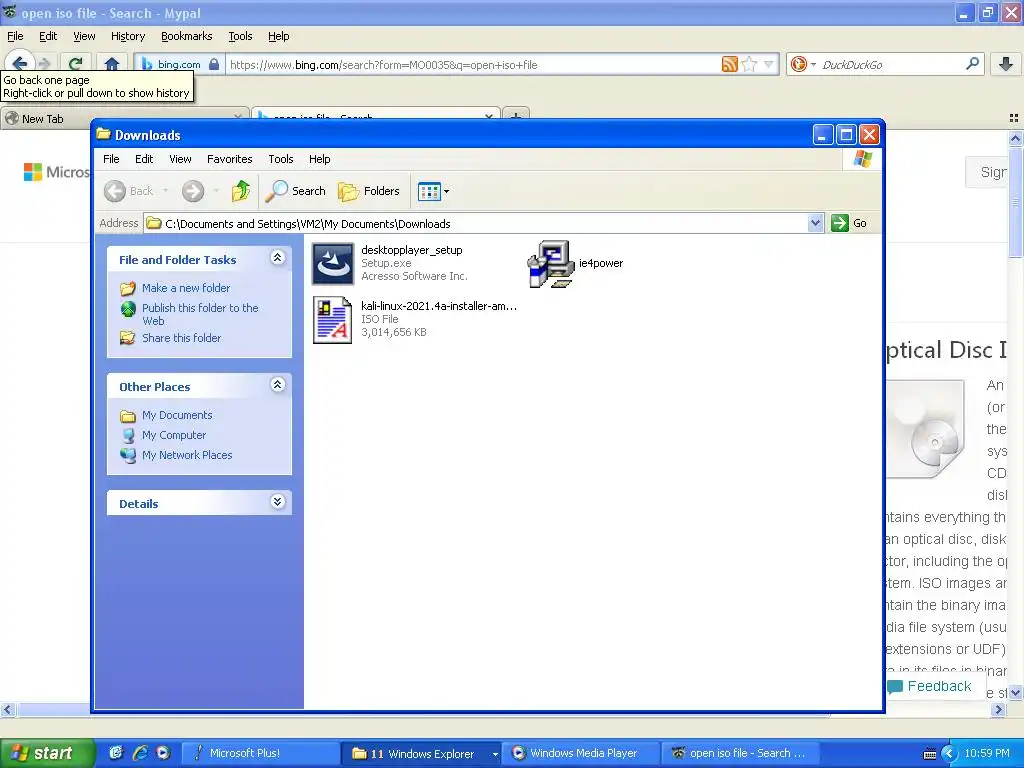Collapse Other Places panel
Screen dimensions: 1024x768
[x=277, y=385]
